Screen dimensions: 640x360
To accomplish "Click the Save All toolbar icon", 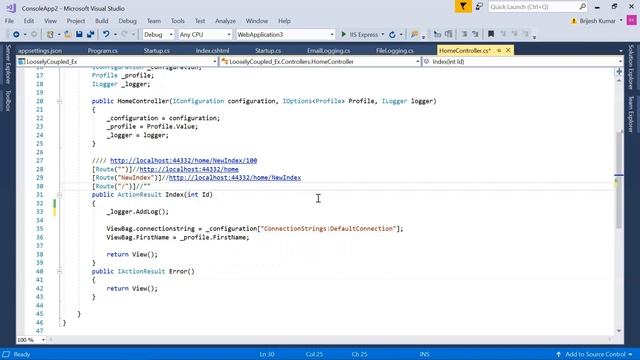I will 90,35.
